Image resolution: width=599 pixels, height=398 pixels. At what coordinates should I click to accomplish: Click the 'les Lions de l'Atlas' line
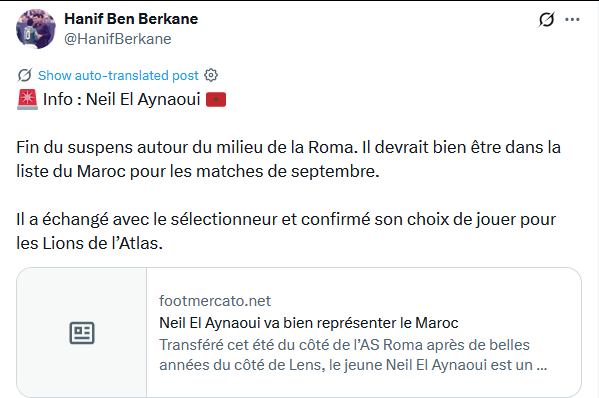point(89,243)
